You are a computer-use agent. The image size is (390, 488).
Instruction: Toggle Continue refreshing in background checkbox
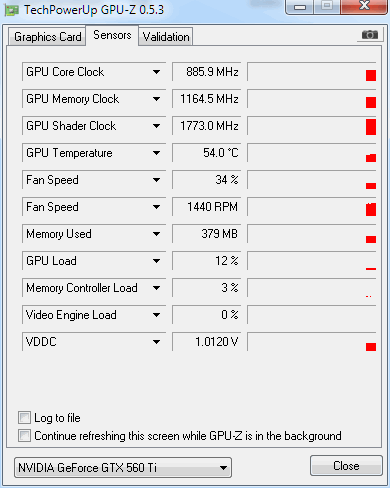point(24,436)
